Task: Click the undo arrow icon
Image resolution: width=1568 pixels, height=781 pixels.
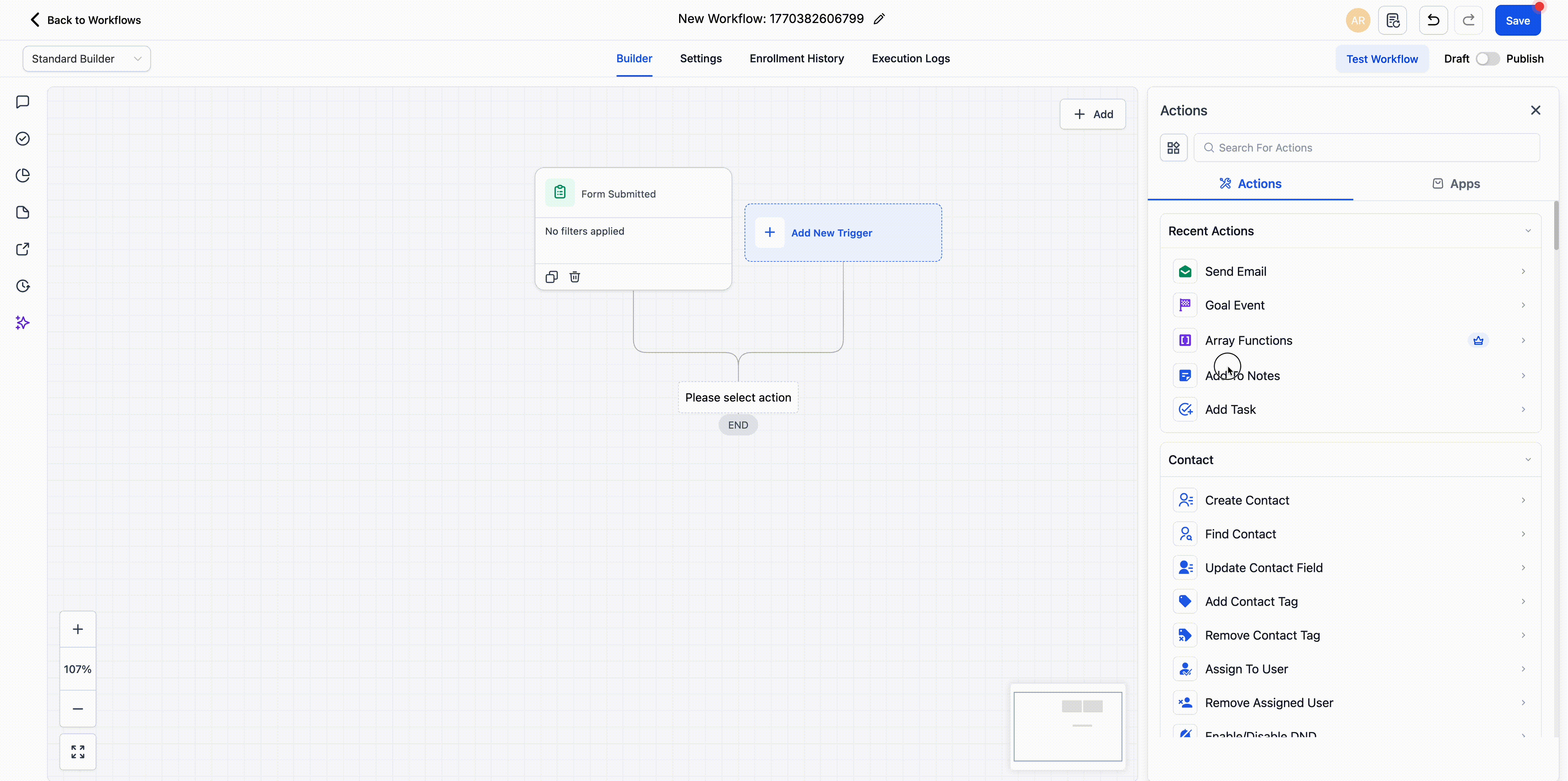Action: pyautogui.click(x=1433, y=20)
